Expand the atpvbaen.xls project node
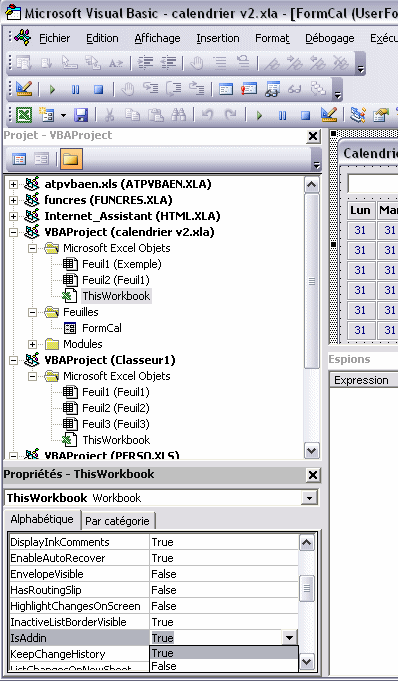Screen dimensions: 398x682 13,184
